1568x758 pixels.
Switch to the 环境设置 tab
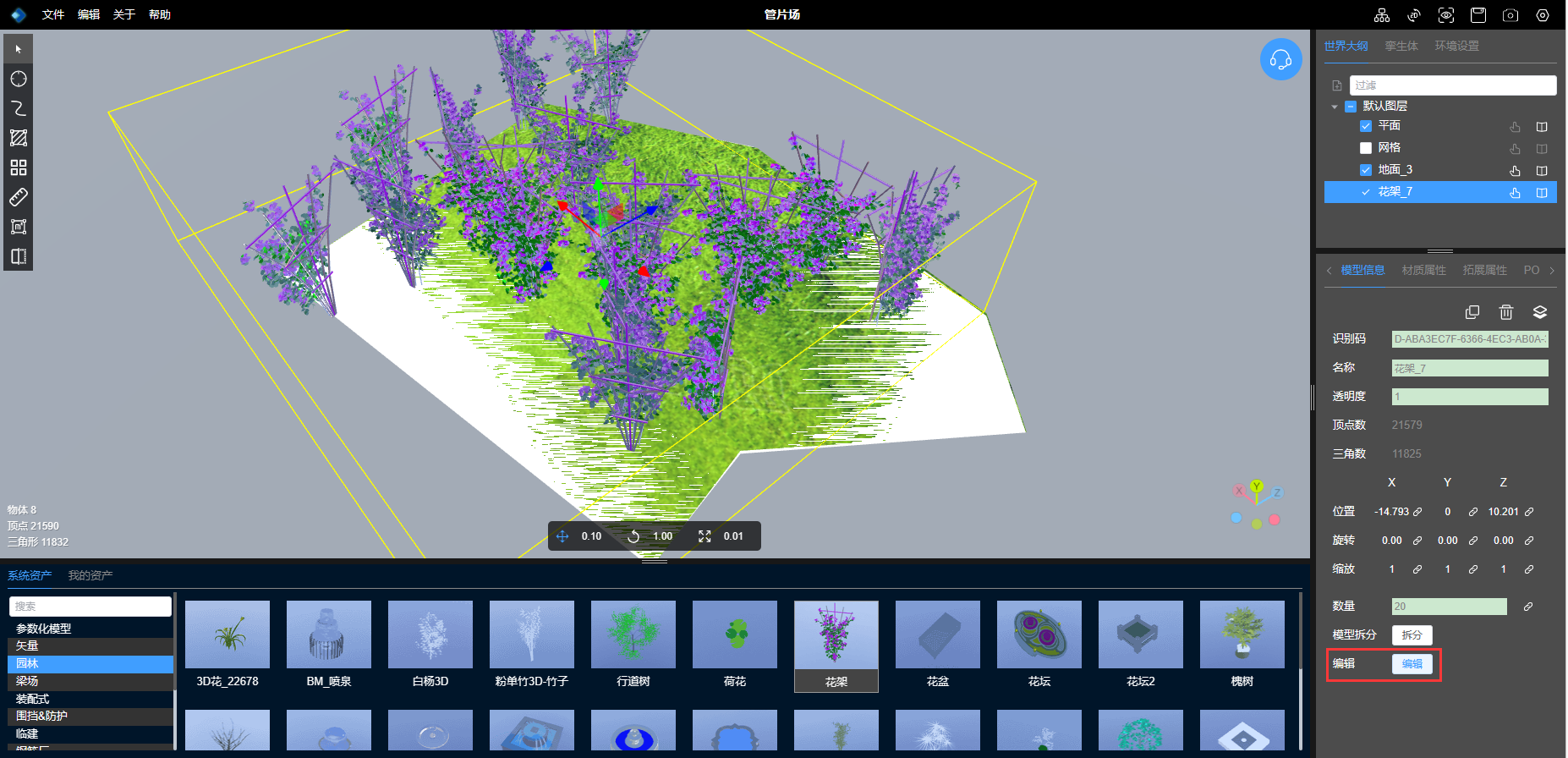coord(1457,47)
